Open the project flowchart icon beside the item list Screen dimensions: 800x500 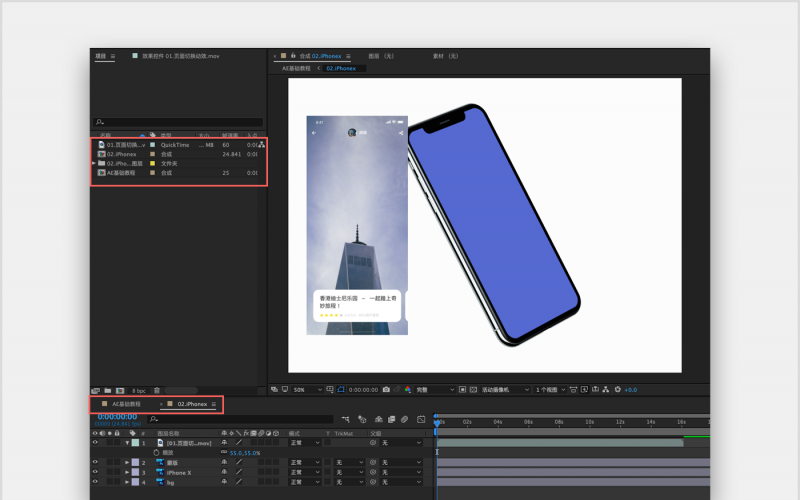(x=262, y=145)
